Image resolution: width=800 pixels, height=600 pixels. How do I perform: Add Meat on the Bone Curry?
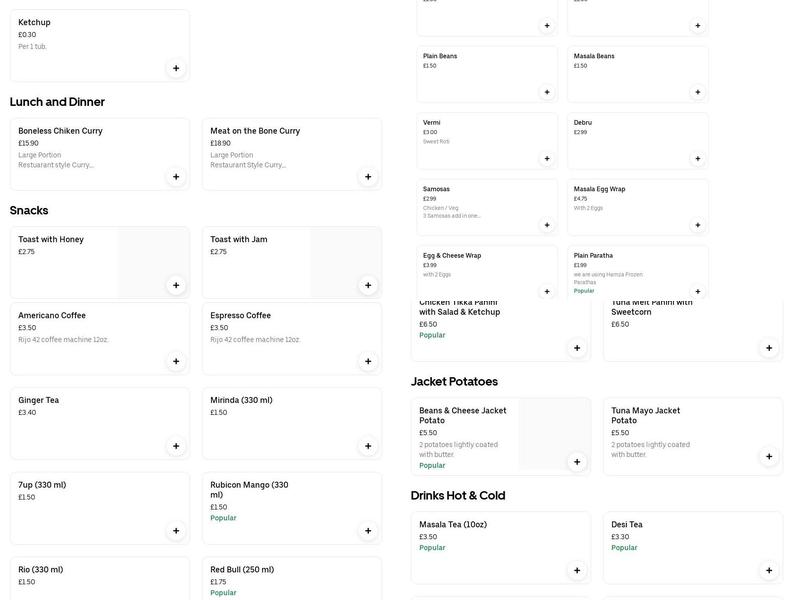coord(368,177)
